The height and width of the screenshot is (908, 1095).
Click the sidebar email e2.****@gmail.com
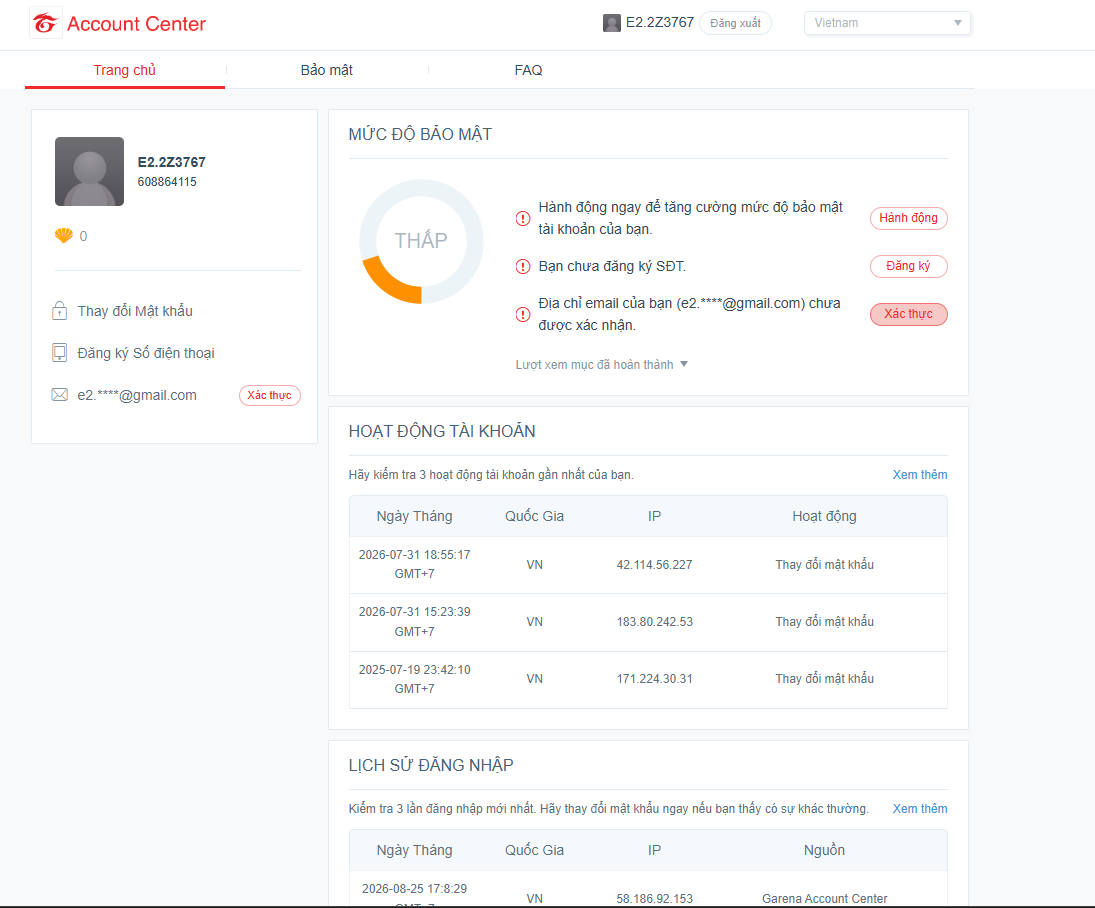click(x=137, y=395)
